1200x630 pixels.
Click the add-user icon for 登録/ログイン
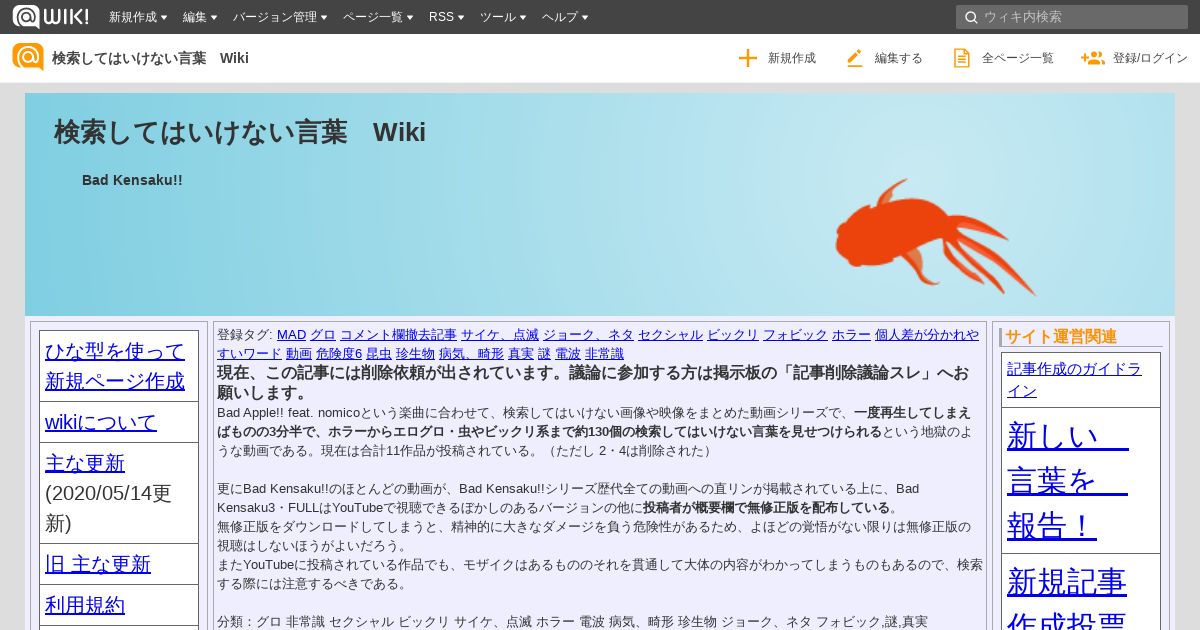click(x=1092, y=58)
